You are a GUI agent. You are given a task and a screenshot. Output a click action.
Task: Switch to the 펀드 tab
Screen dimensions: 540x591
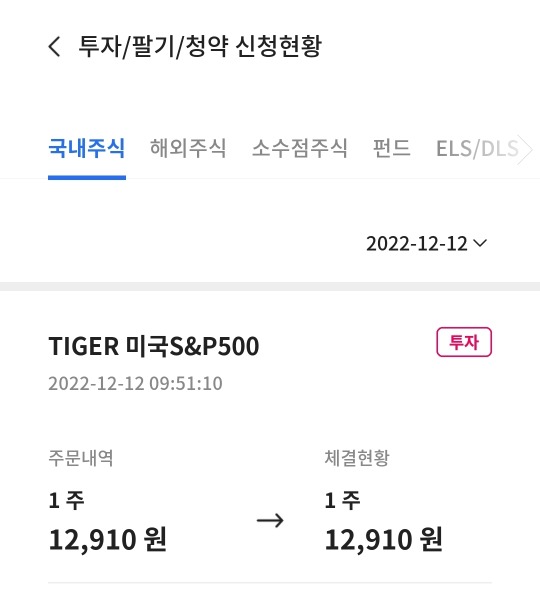[x=391, y=148]
